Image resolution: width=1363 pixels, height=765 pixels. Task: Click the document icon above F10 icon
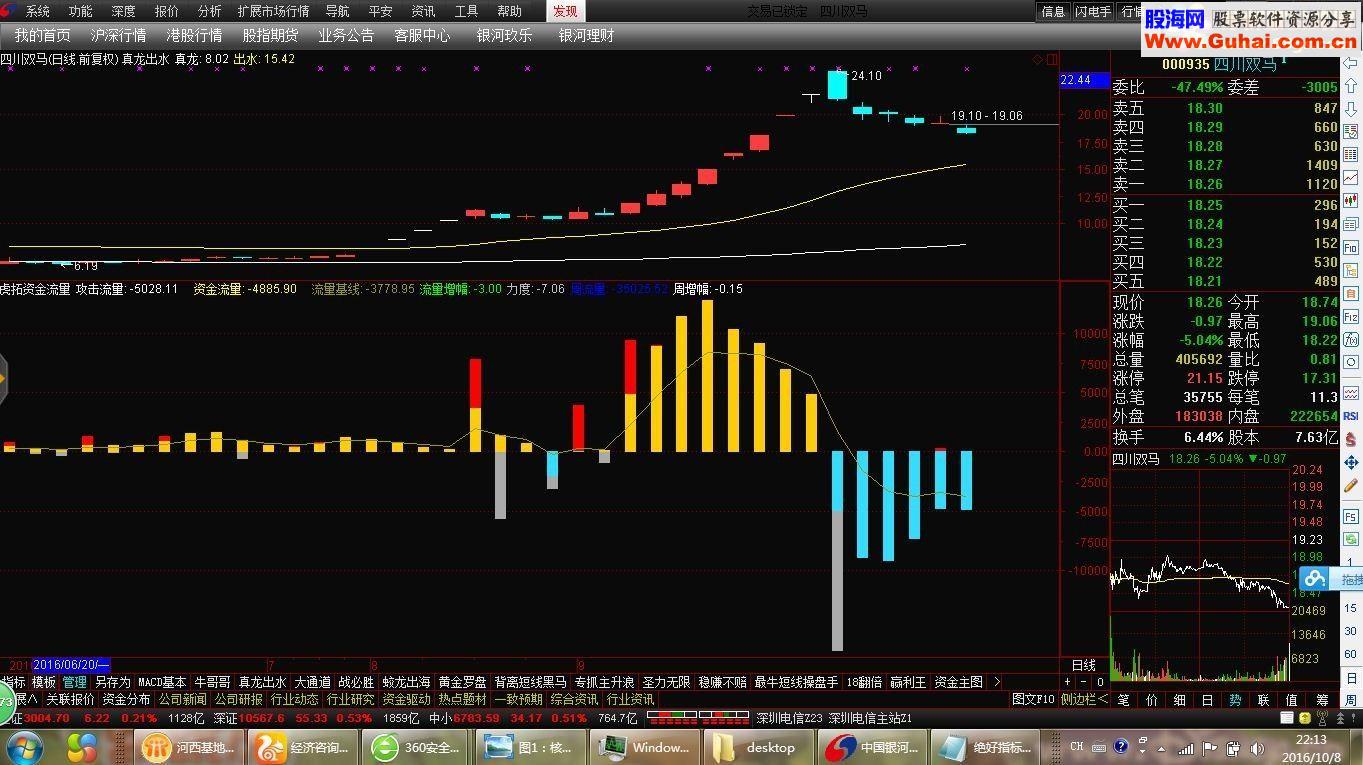(1350, 224)
